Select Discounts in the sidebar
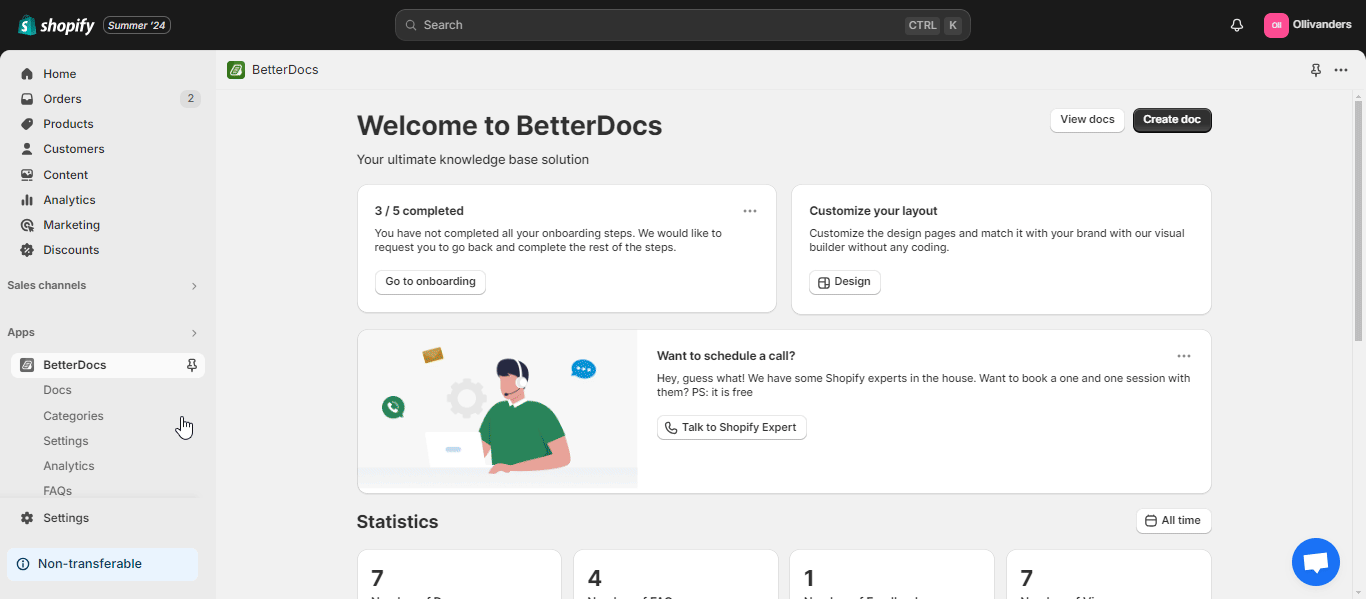 (x=69, y=249)
